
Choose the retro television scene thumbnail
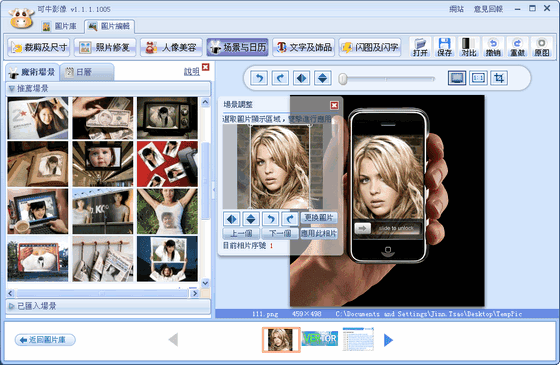click(x=167, y=118)
